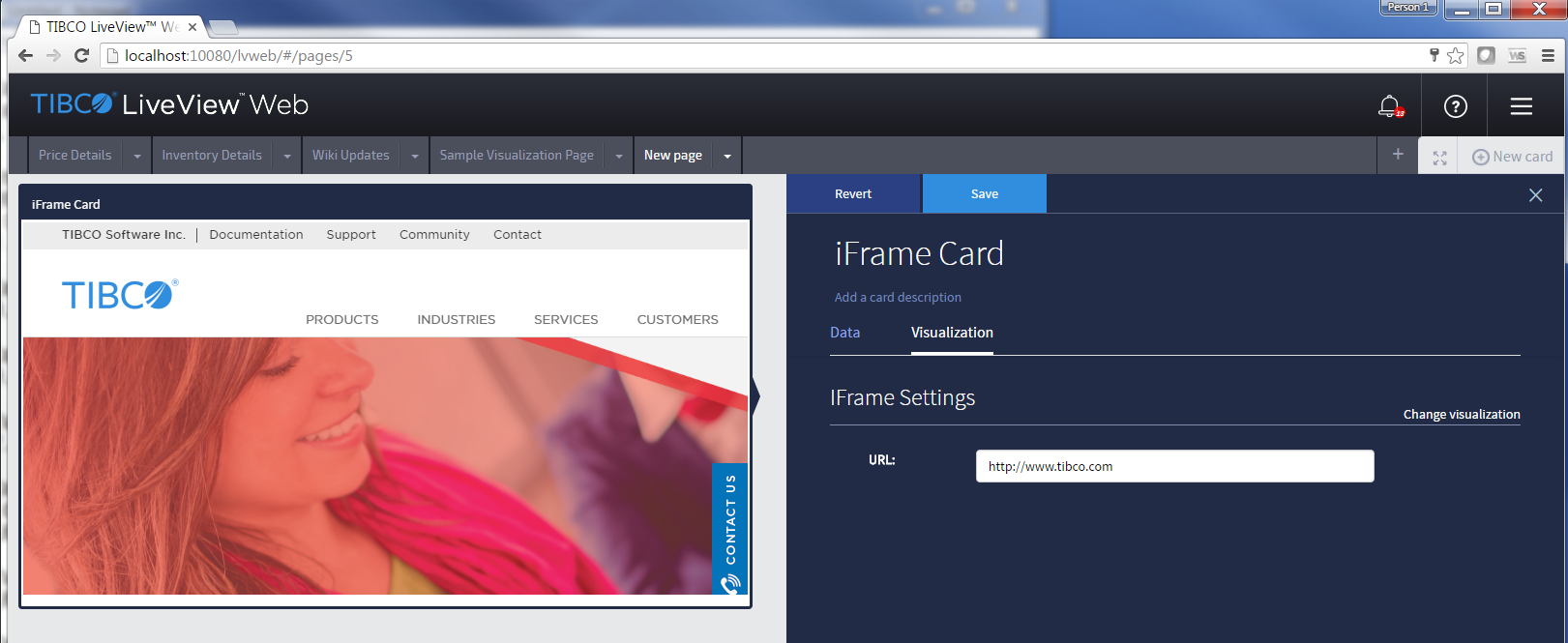This screenshot has width=1568, height=643.
Task: Click the Revert button
Action: tap(853, 194)
